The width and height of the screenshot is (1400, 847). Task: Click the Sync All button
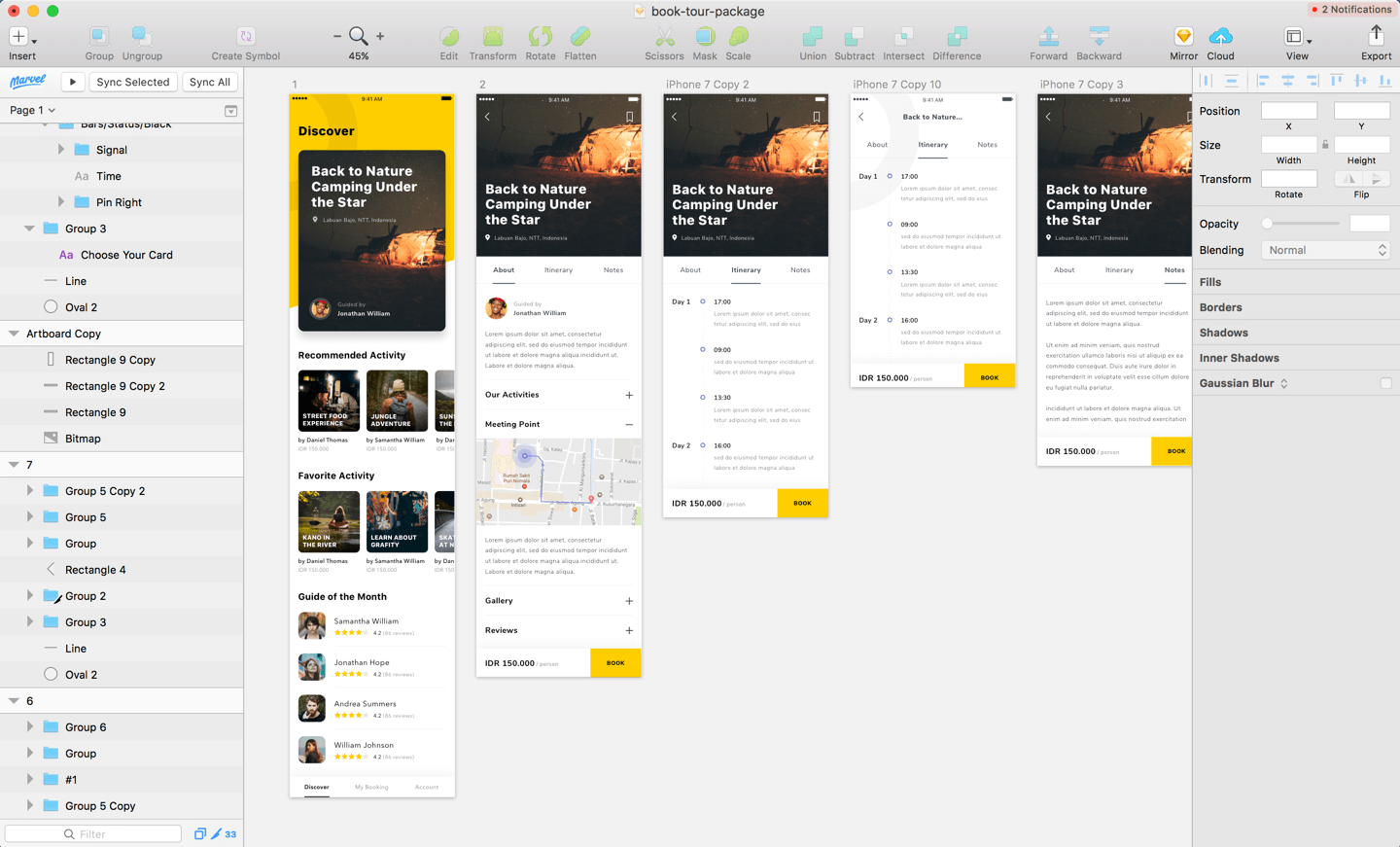[210, 82]
